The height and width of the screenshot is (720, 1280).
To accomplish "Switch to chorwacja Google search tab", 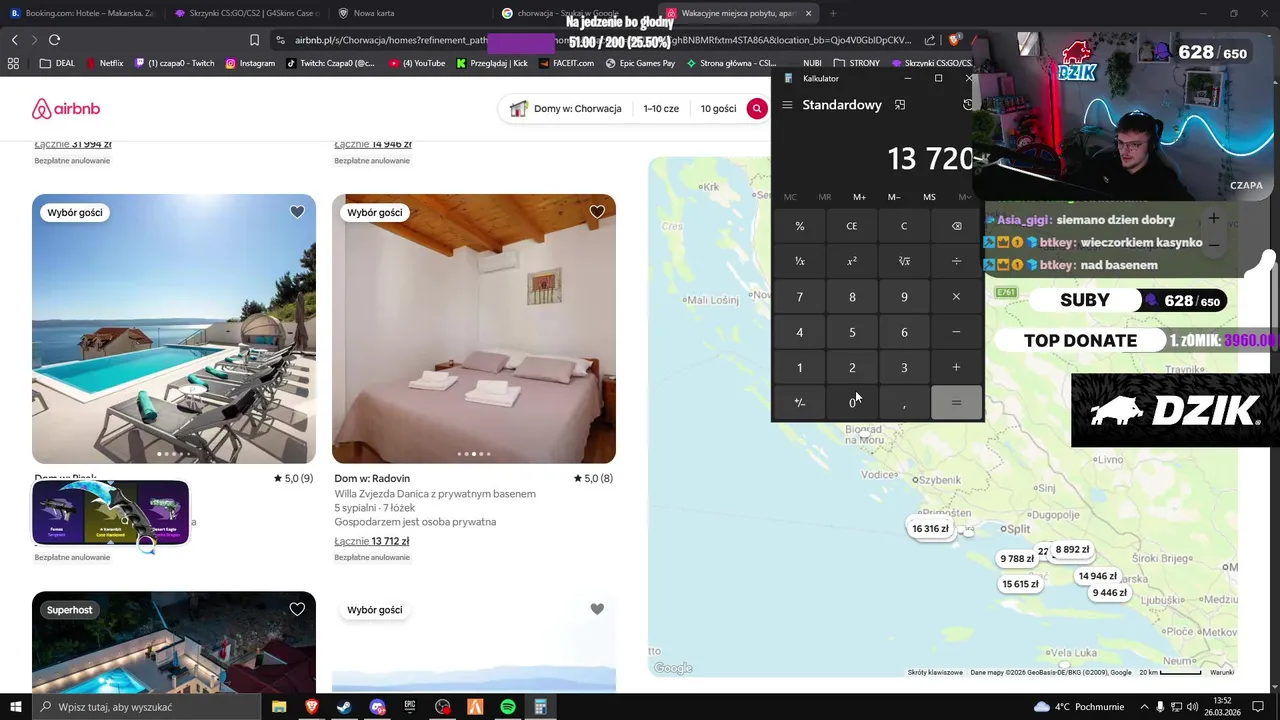I will click(x=574, y=13).
